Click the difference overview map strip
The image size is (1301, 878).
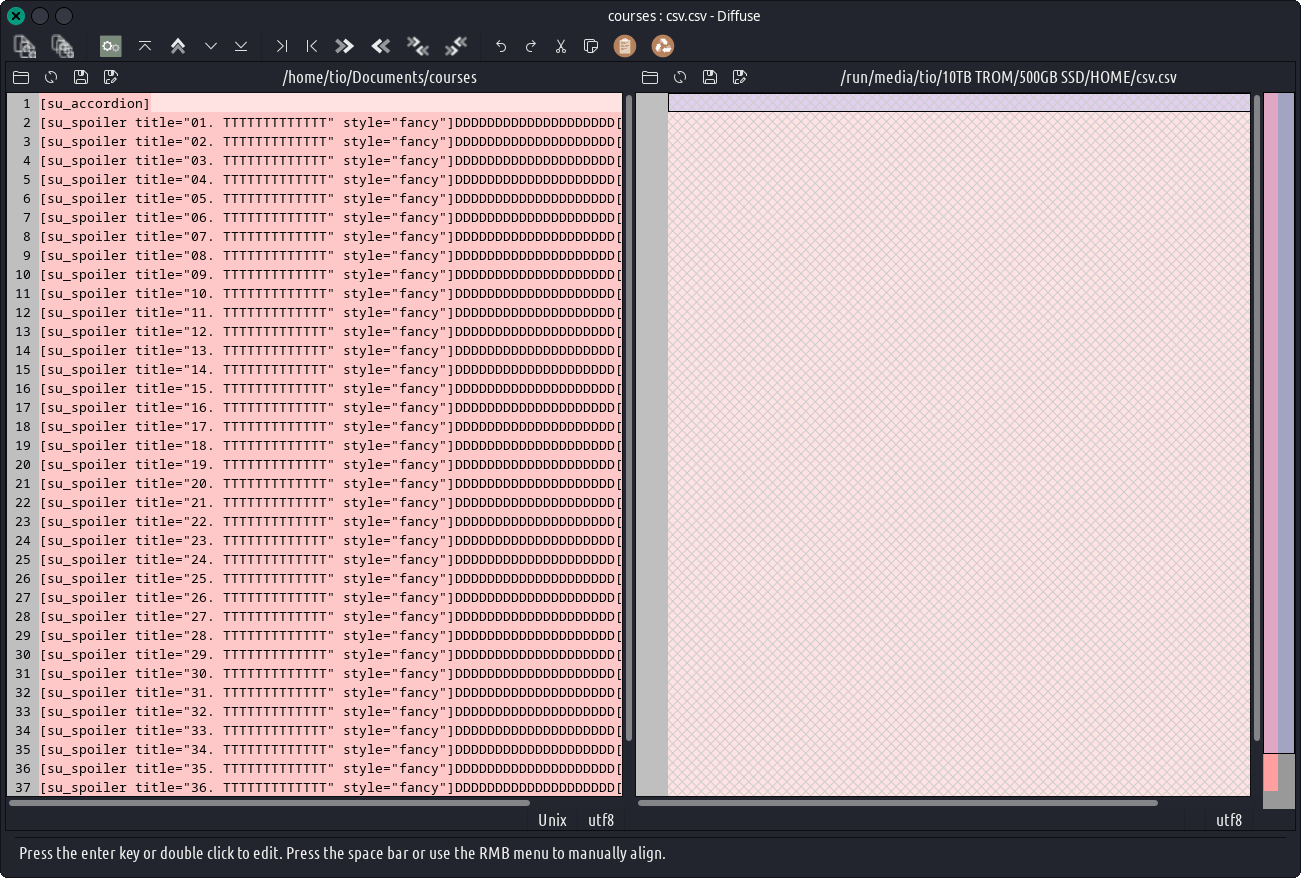coord(1279,450)
